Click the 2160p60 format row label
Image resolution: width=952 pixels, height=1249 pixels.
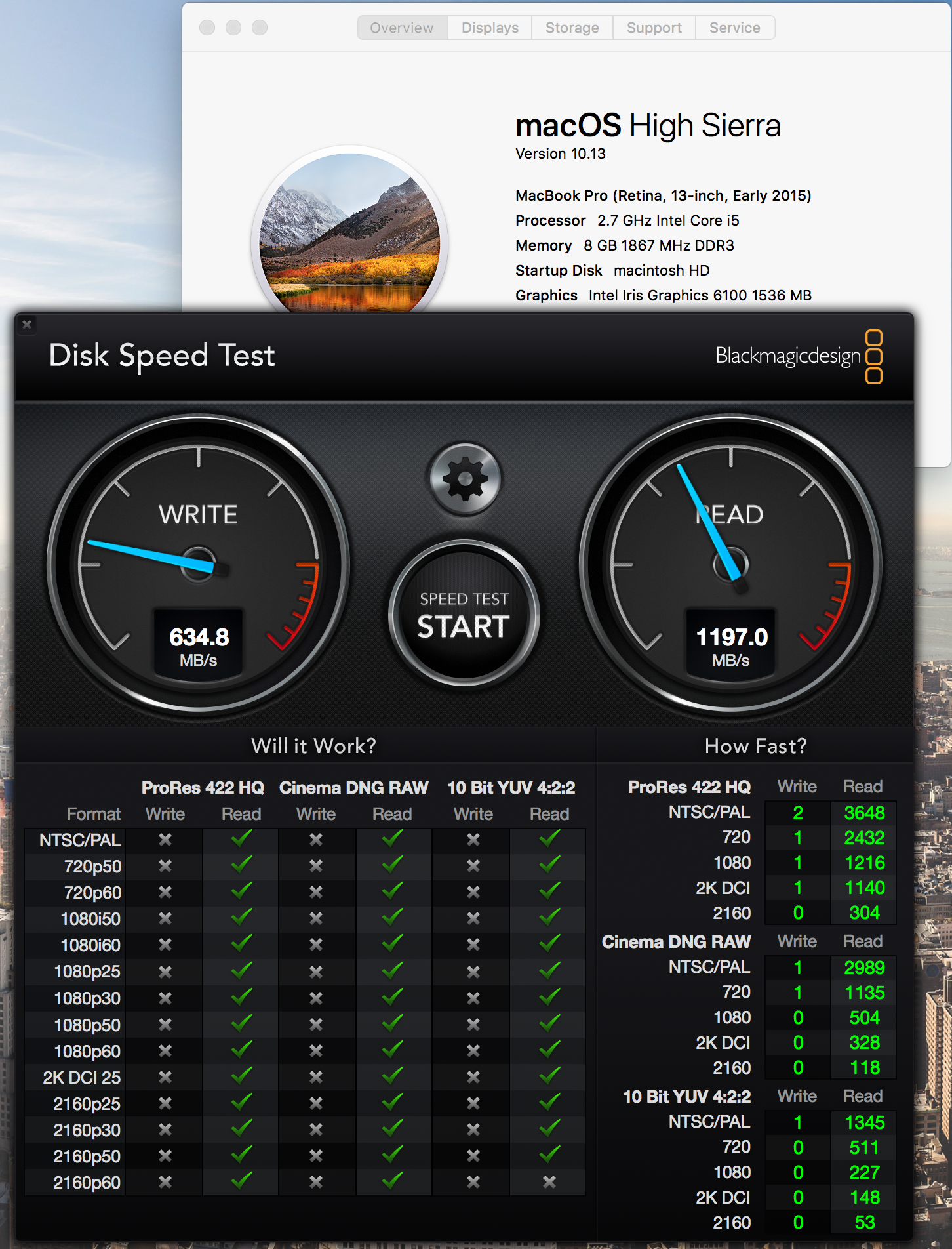87,1183
